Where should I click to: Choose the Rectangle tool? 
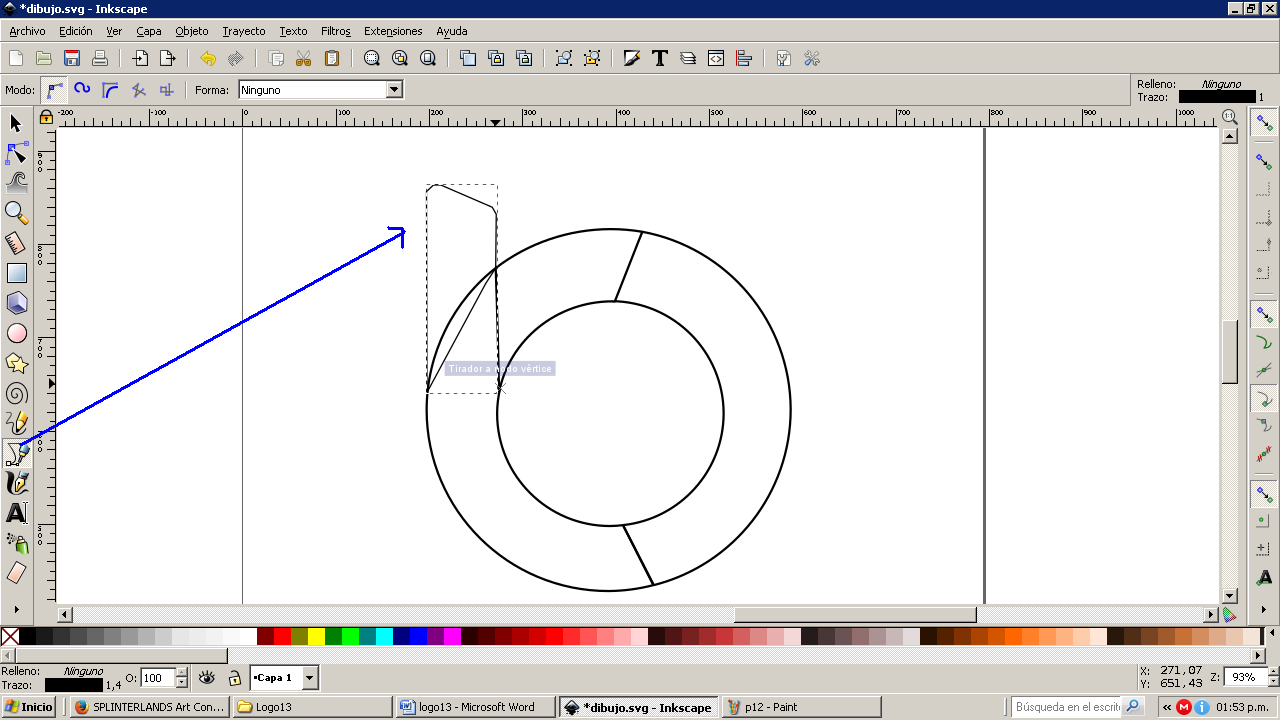[x=16, y=273]
